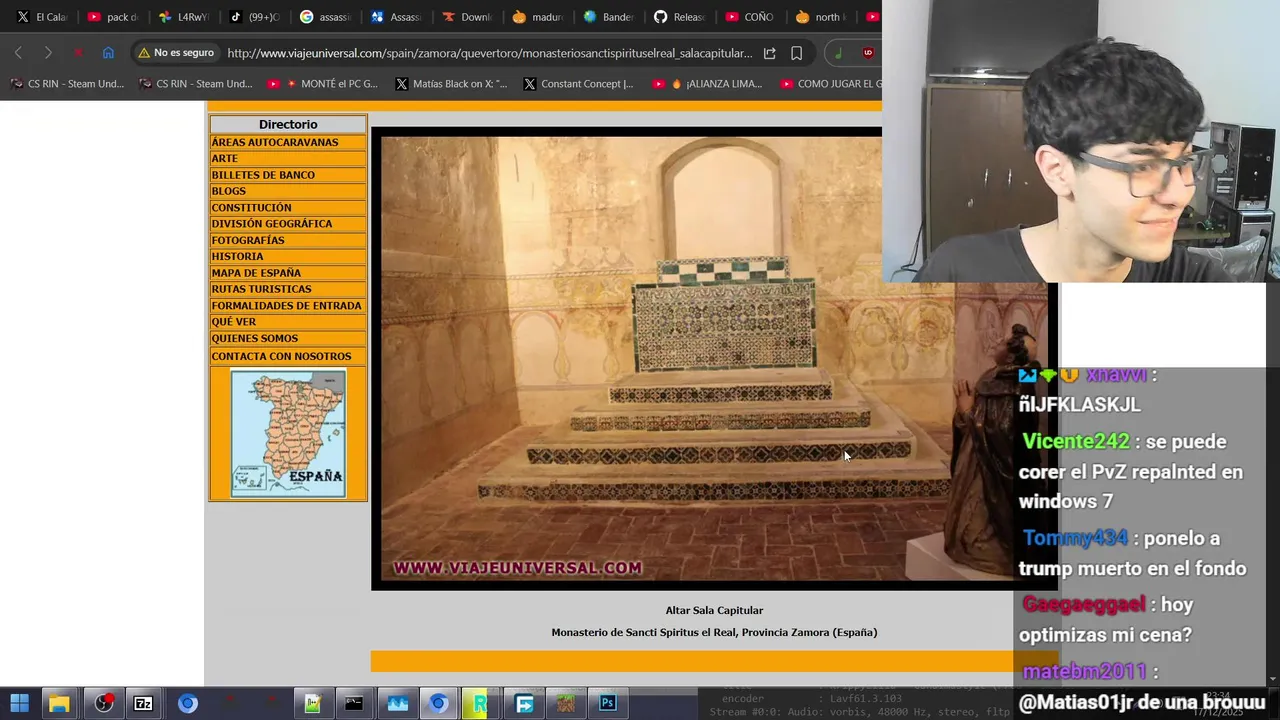Switch to the 'madurc' tab
This screenshot has width=1280, height=720.
point(537,17)
